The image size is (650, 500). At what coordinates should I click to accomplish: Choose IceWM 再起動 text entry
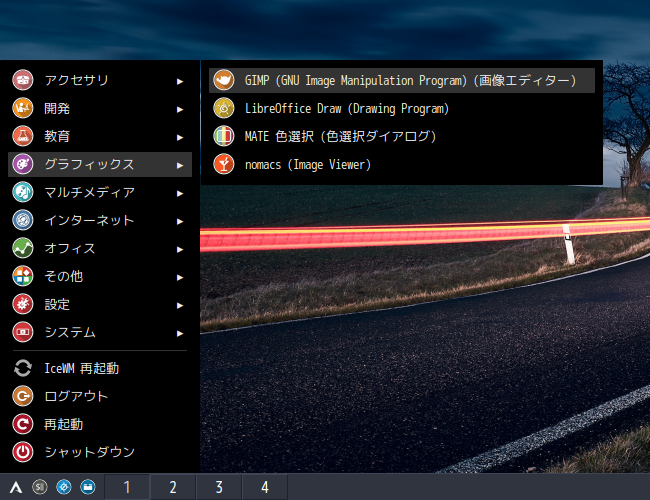click(x=82, y=368)
